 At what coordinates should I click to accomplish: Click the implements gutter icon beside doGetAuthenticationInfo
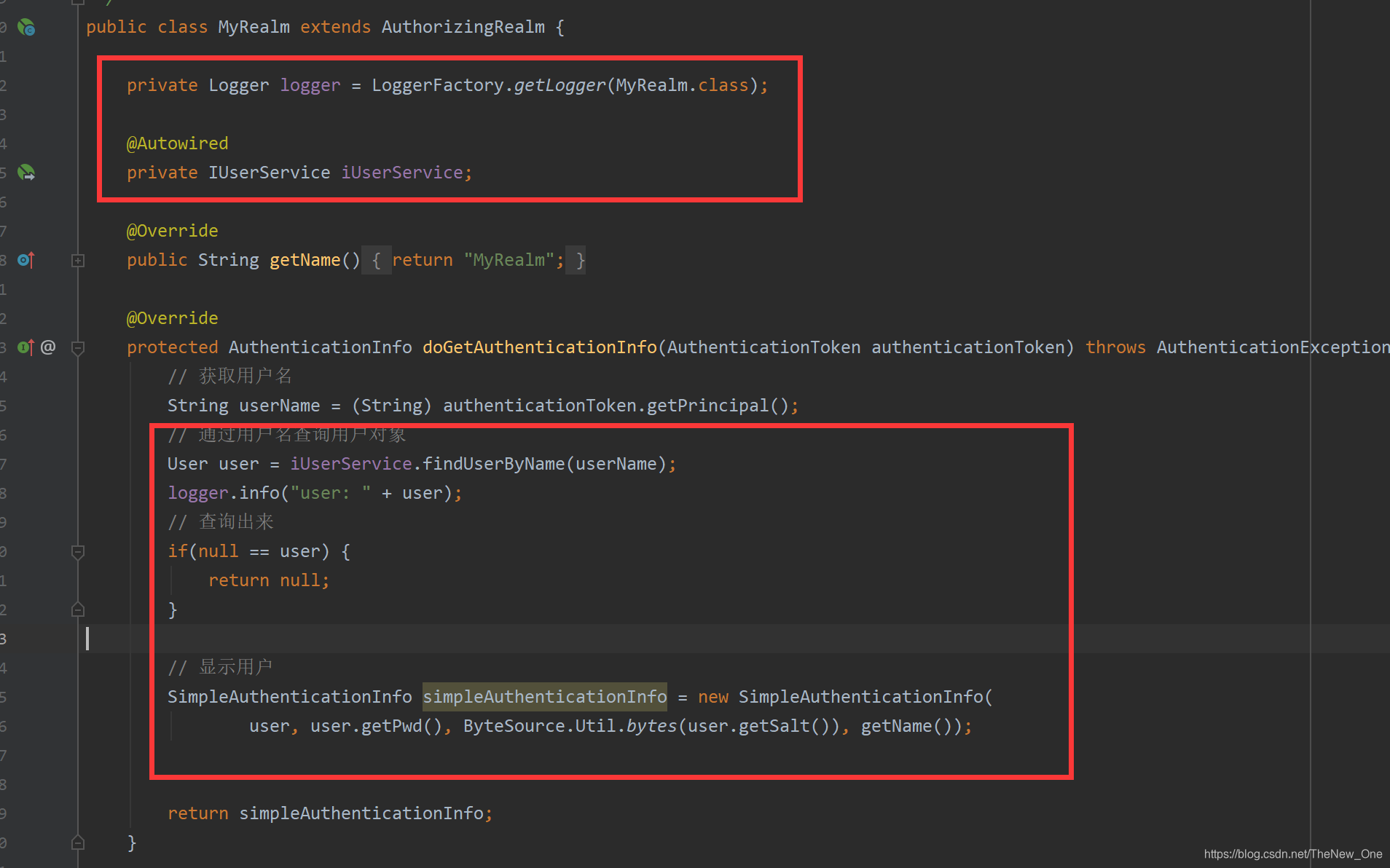tap(26, 347)
